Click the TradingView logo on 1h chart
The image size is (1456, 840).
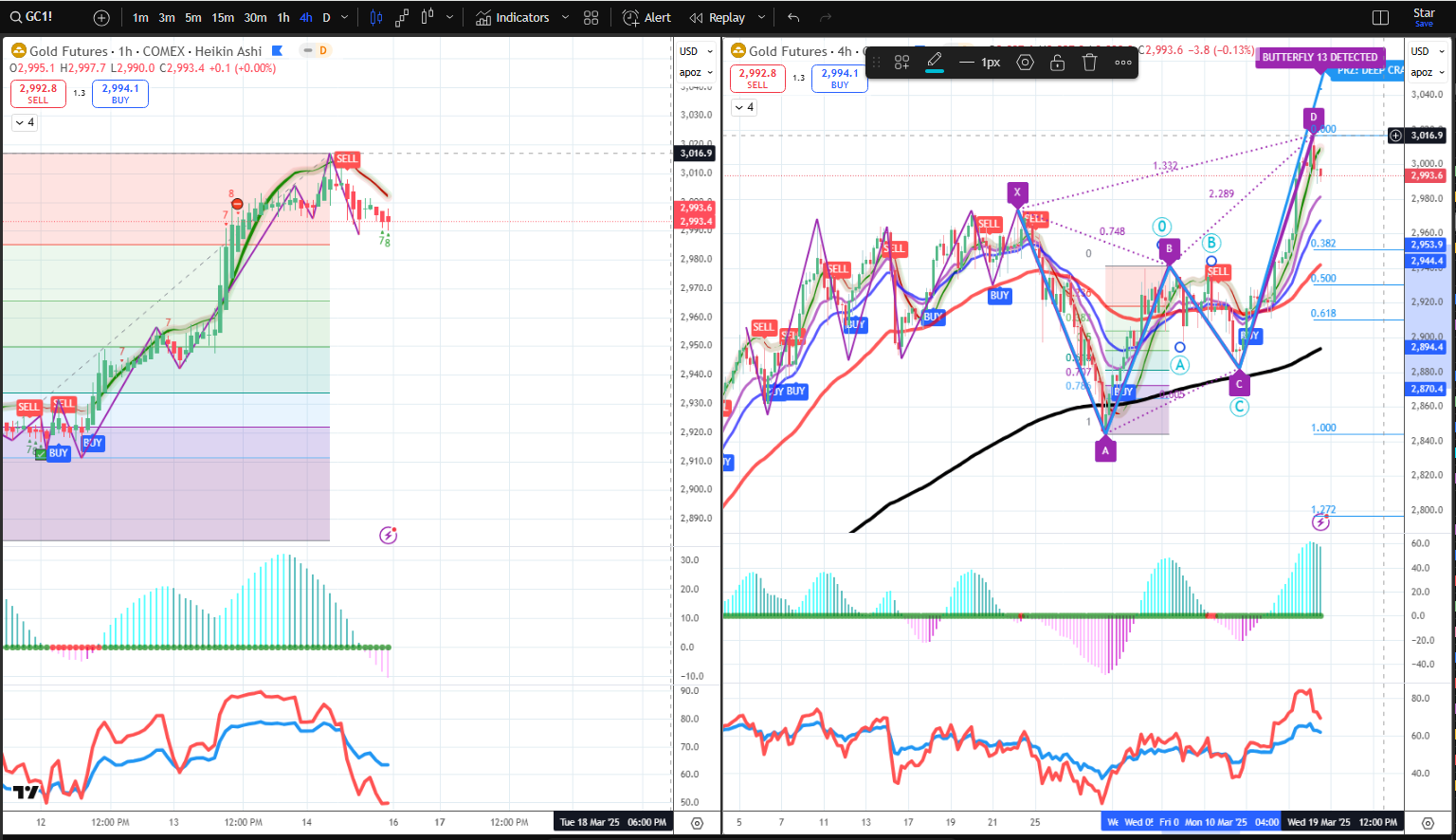pos(26,793)
